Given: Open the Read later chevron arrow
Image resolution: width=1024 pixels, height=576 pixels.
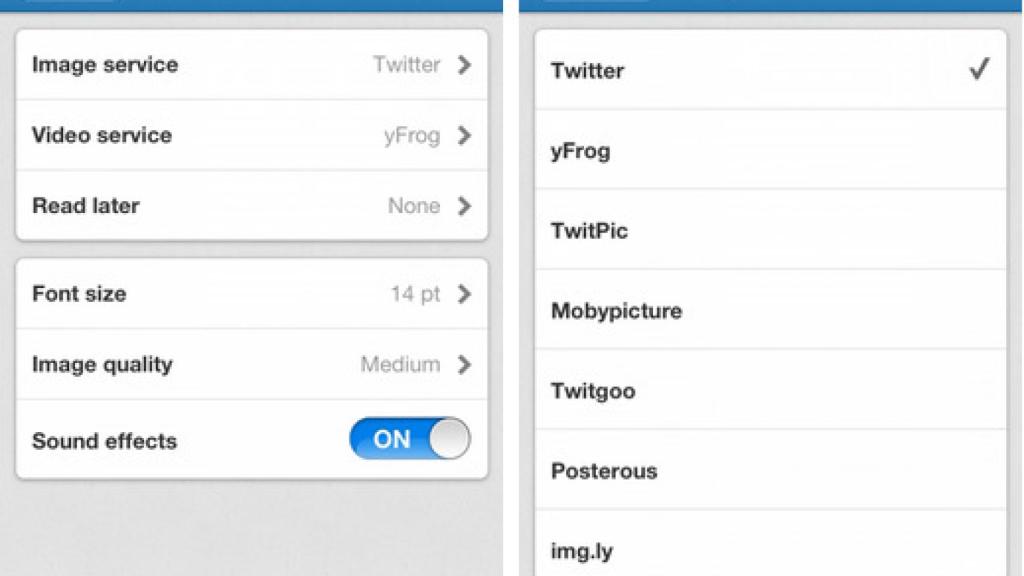Looking at the screenshot, I should click(x=464, y=206).
